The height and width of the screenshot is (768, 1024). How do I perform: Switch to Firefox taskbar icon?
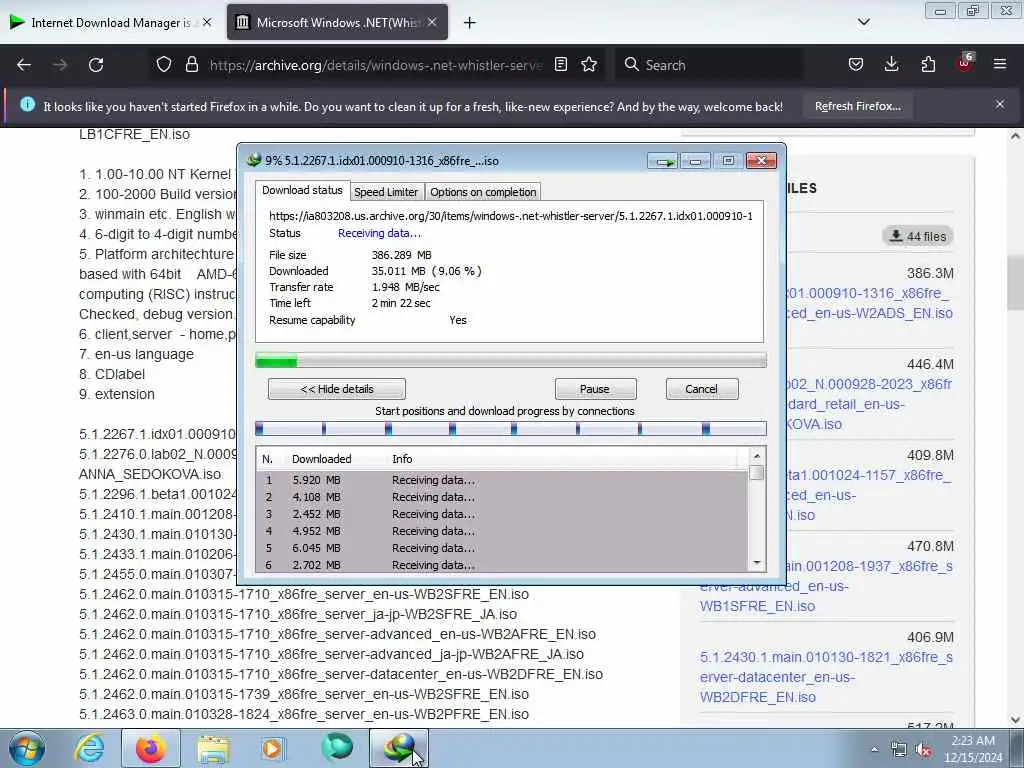(151, 748)
